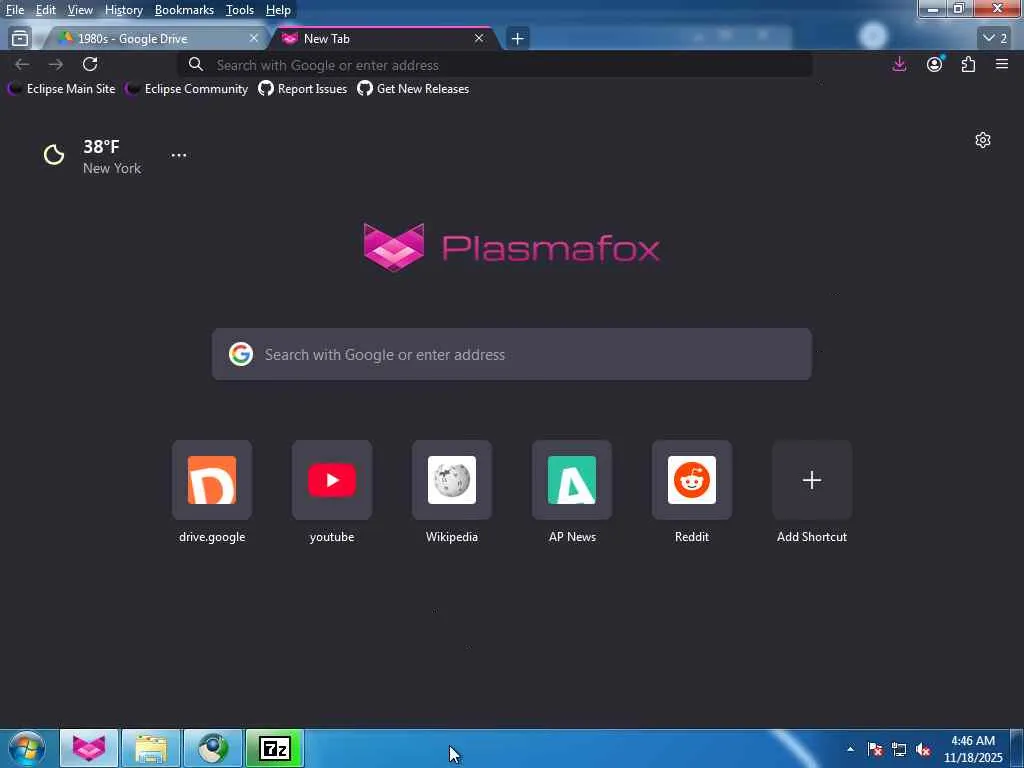Open the File menu

[14, 10]
